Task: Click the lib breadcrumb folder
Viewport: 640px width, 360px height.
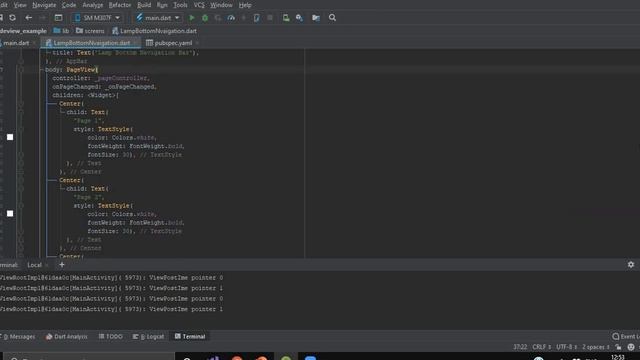Action: coord(61,31)
